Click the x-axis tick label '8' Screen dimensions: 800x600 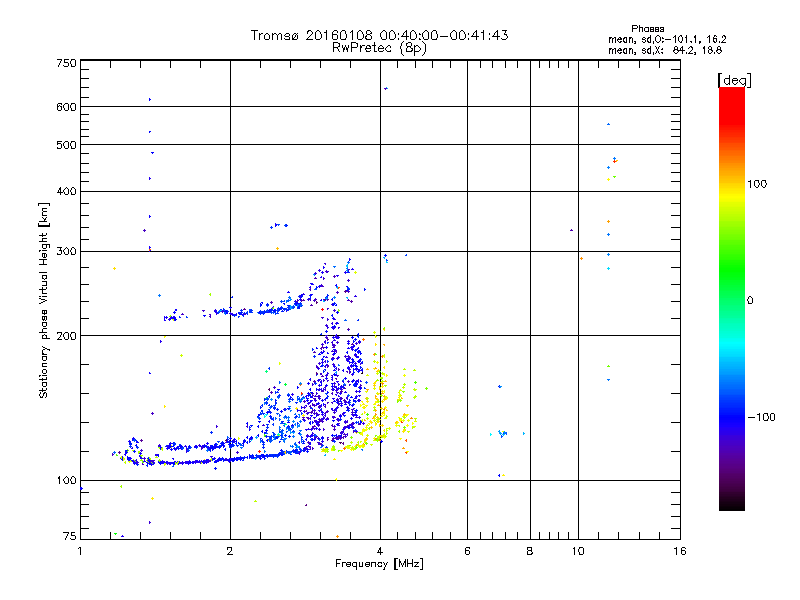point(530,551)
